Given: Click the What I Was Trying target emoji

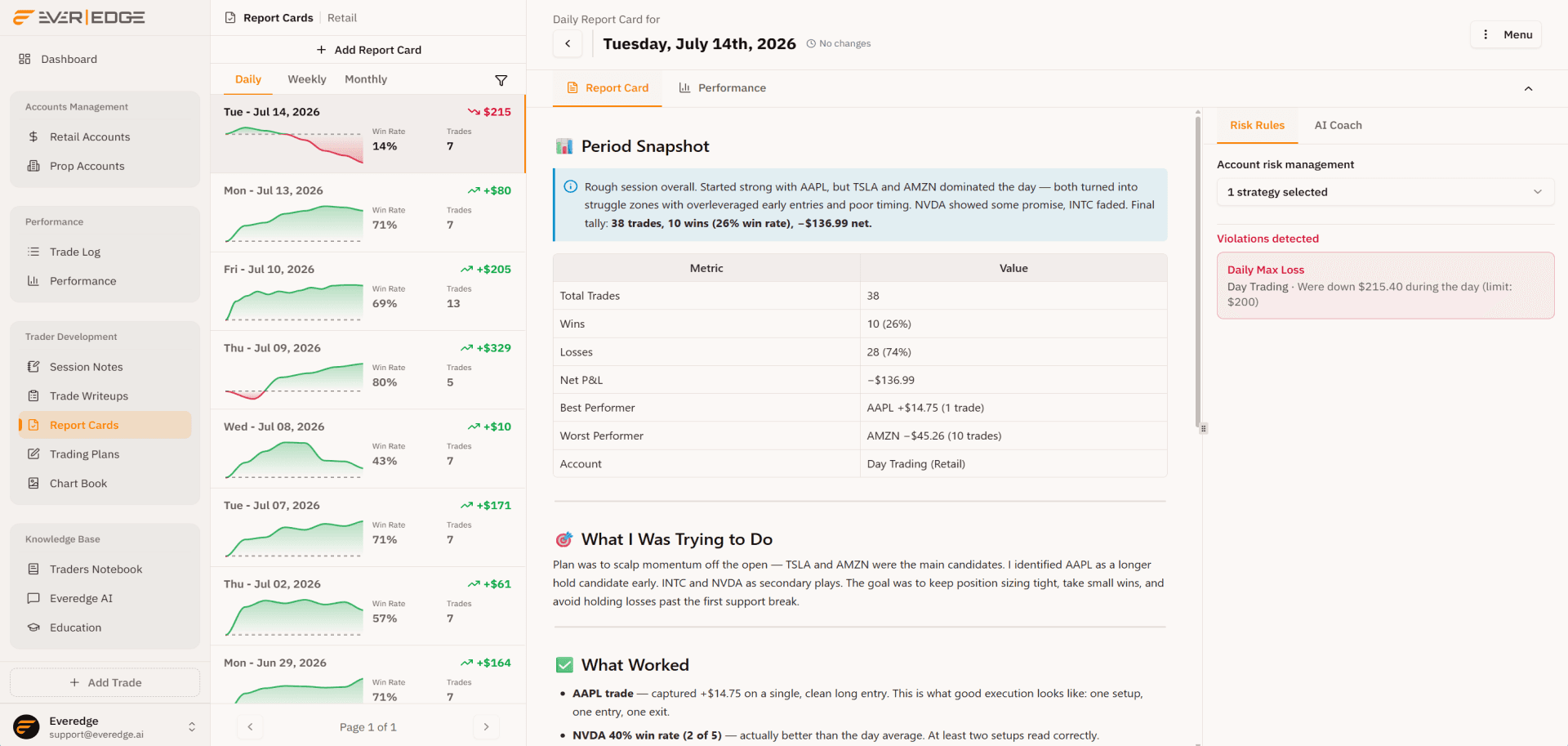Looking at the screenshot, I should pyautogui.click(x=564, y=539).
